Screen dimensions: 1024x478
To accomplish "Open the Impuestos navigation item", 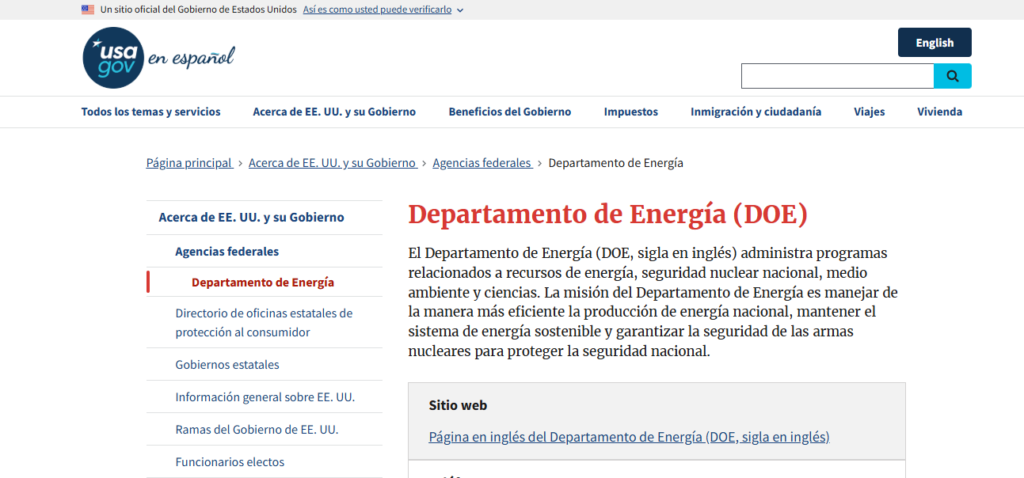I will pyautogui.click(x=630, y=112).
